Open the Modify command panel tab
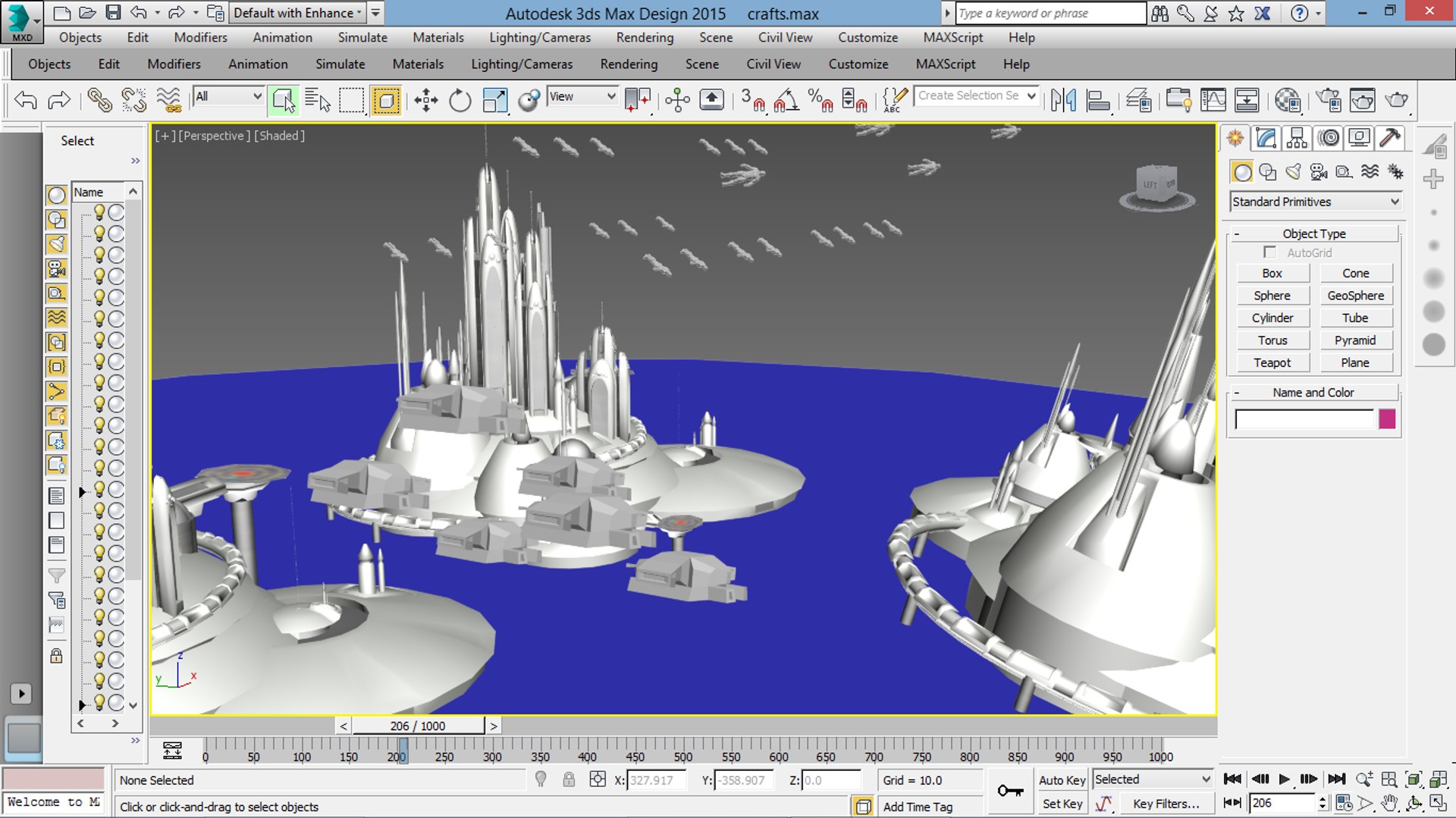This screenshot has width=1456, height=818. click(1266, 138)
